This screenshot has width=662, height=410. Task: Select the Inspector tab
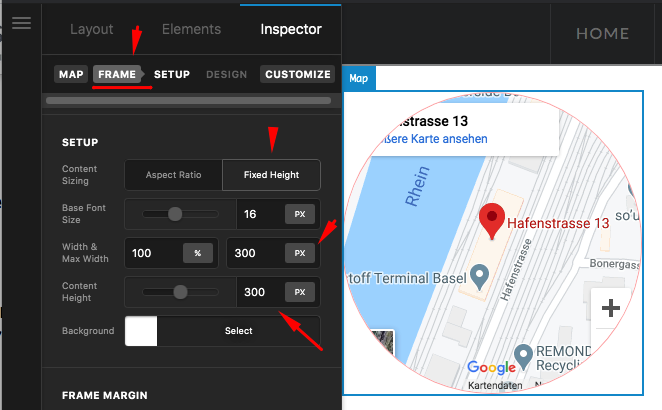pyautogui.click(x=291, y=29)
